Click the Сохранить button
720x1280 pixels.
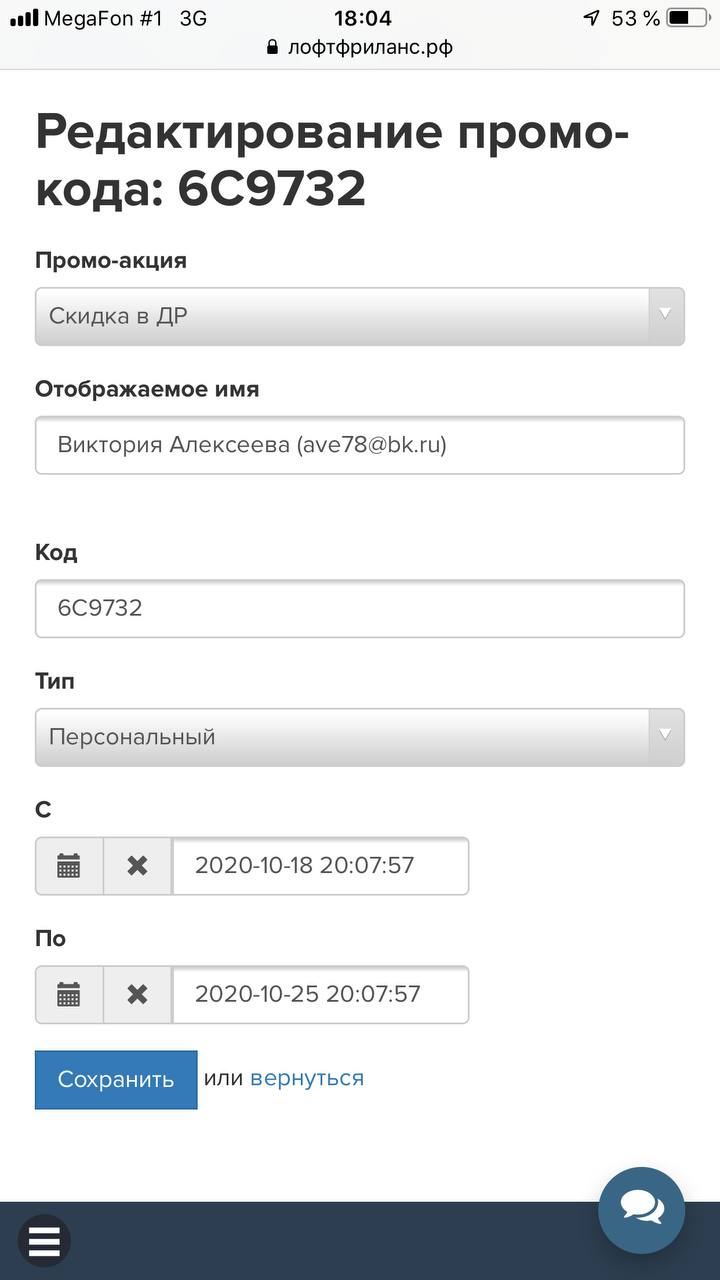[116, 1080]
